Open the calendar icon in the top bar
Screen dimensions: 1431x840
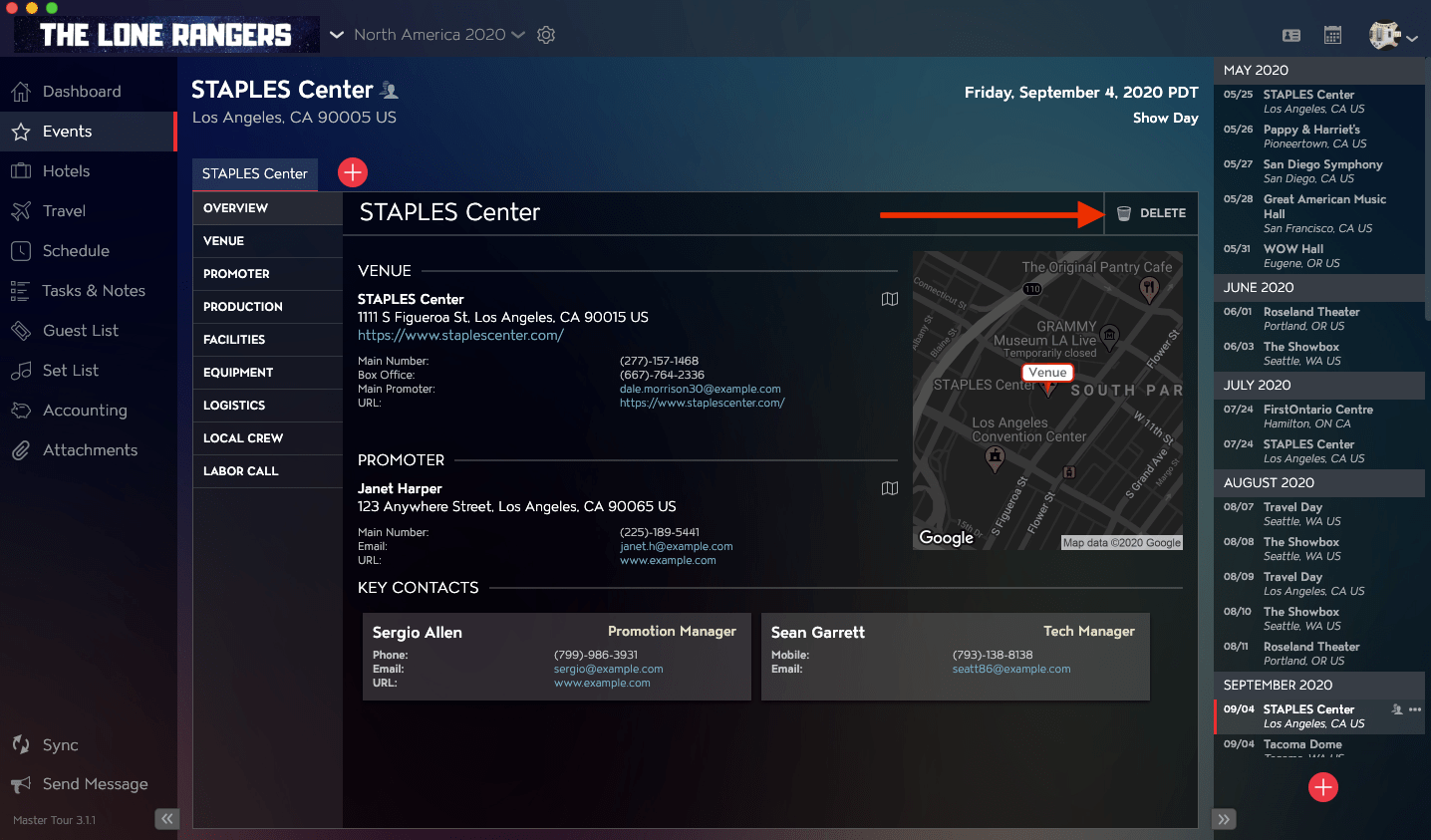1332,34
